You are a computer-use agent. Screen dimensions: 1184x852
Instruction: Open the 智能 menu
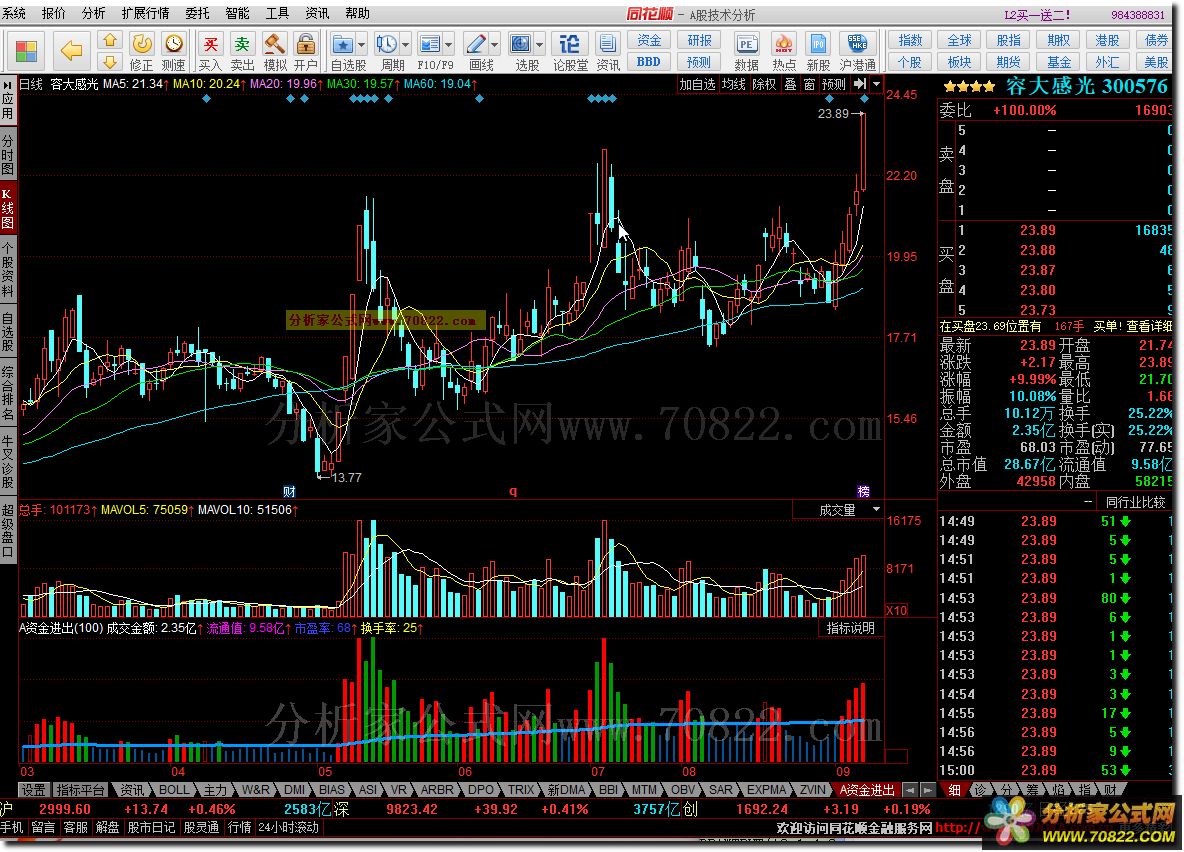tap(237, 14)
